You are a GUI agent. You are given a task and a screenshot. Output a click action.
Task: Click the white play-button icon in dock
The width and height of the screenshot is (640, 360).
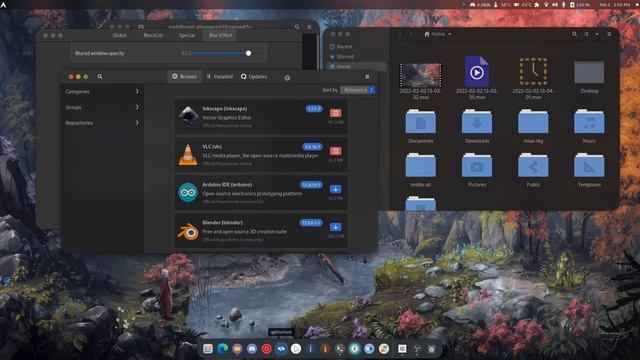[x=296, y=349]
